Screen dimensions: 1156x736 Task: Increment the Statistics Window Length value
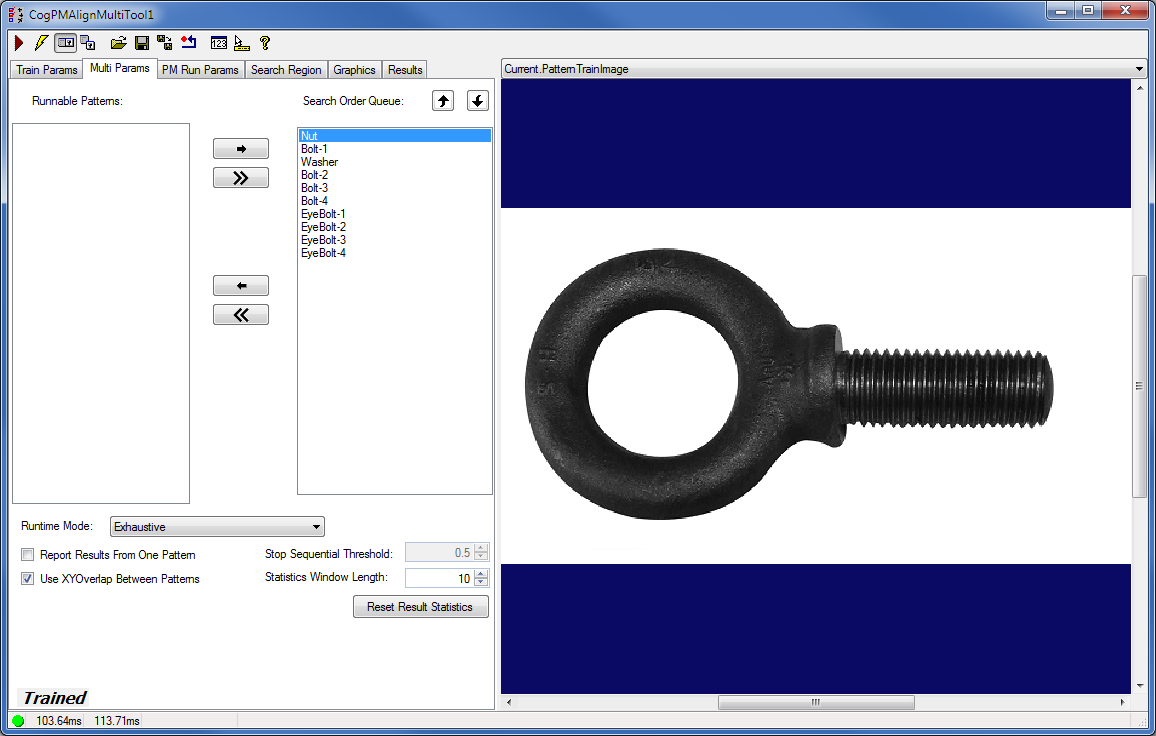pyautogui.click(x=480, y=572)
